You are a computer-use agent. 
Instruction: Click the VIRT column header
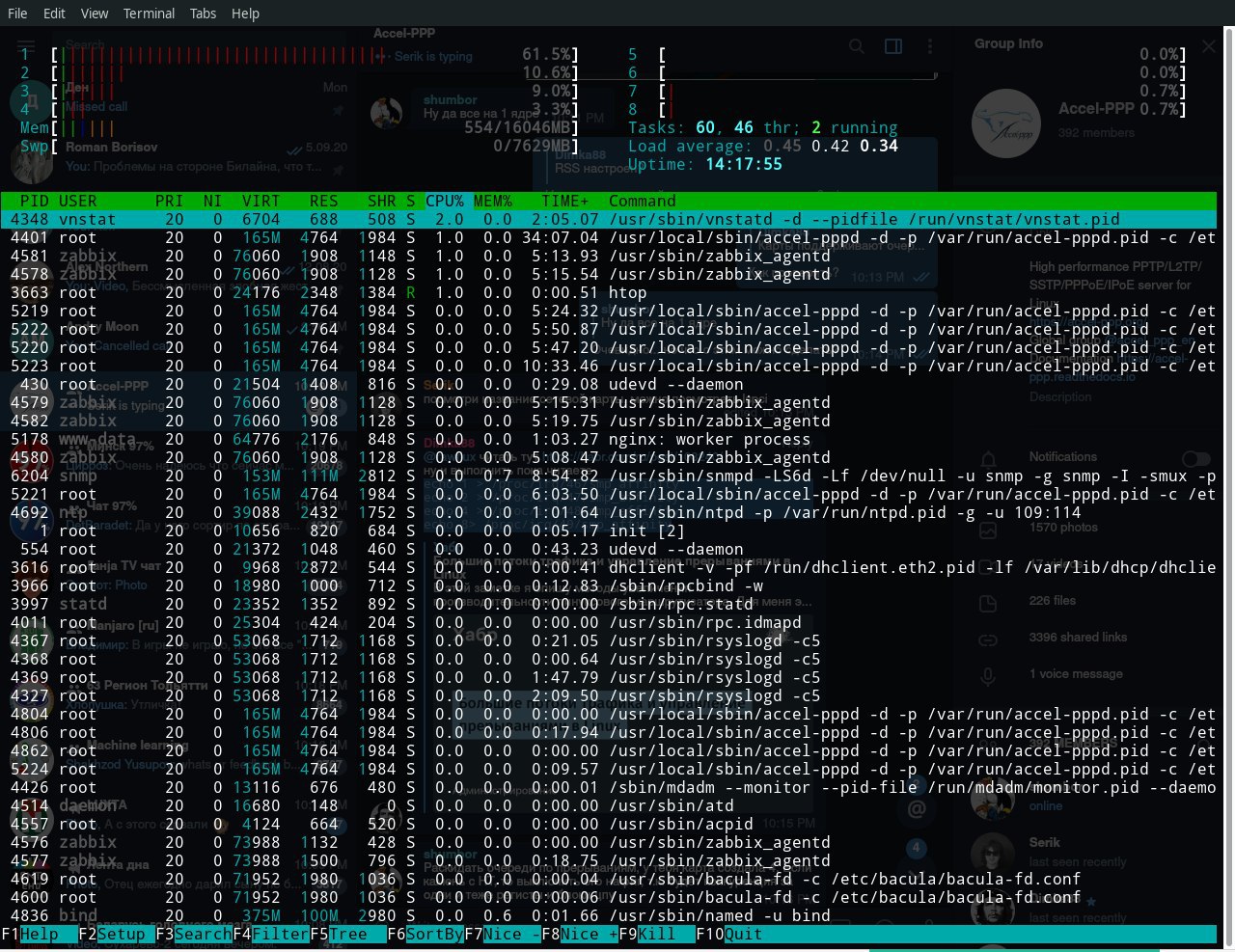(x=261, y=201)
